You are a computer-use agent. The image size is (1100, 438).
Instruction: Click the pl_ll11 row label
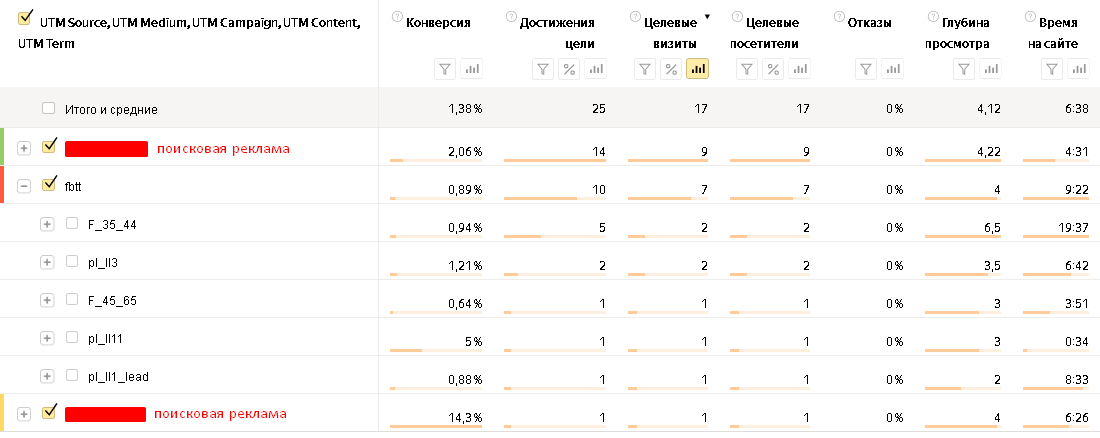[105, 338]
